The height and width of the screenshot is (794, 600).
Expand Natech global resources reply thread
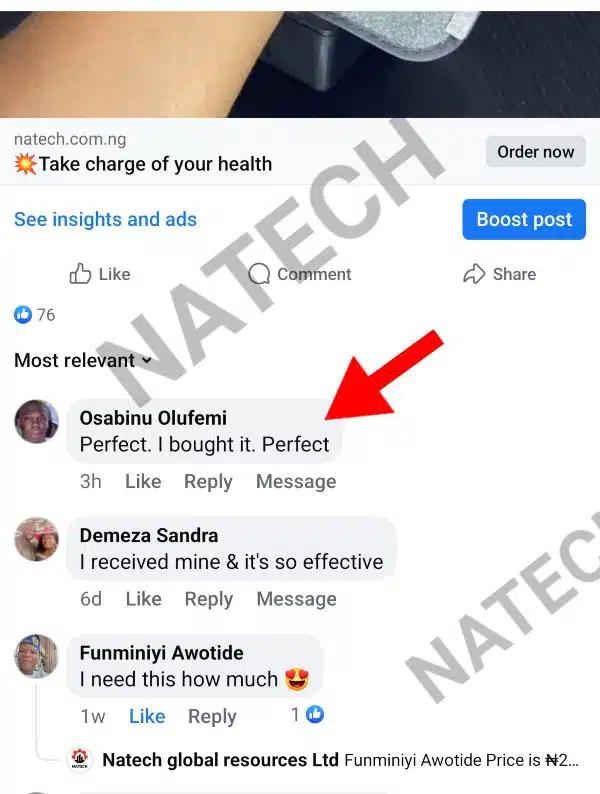340,760
